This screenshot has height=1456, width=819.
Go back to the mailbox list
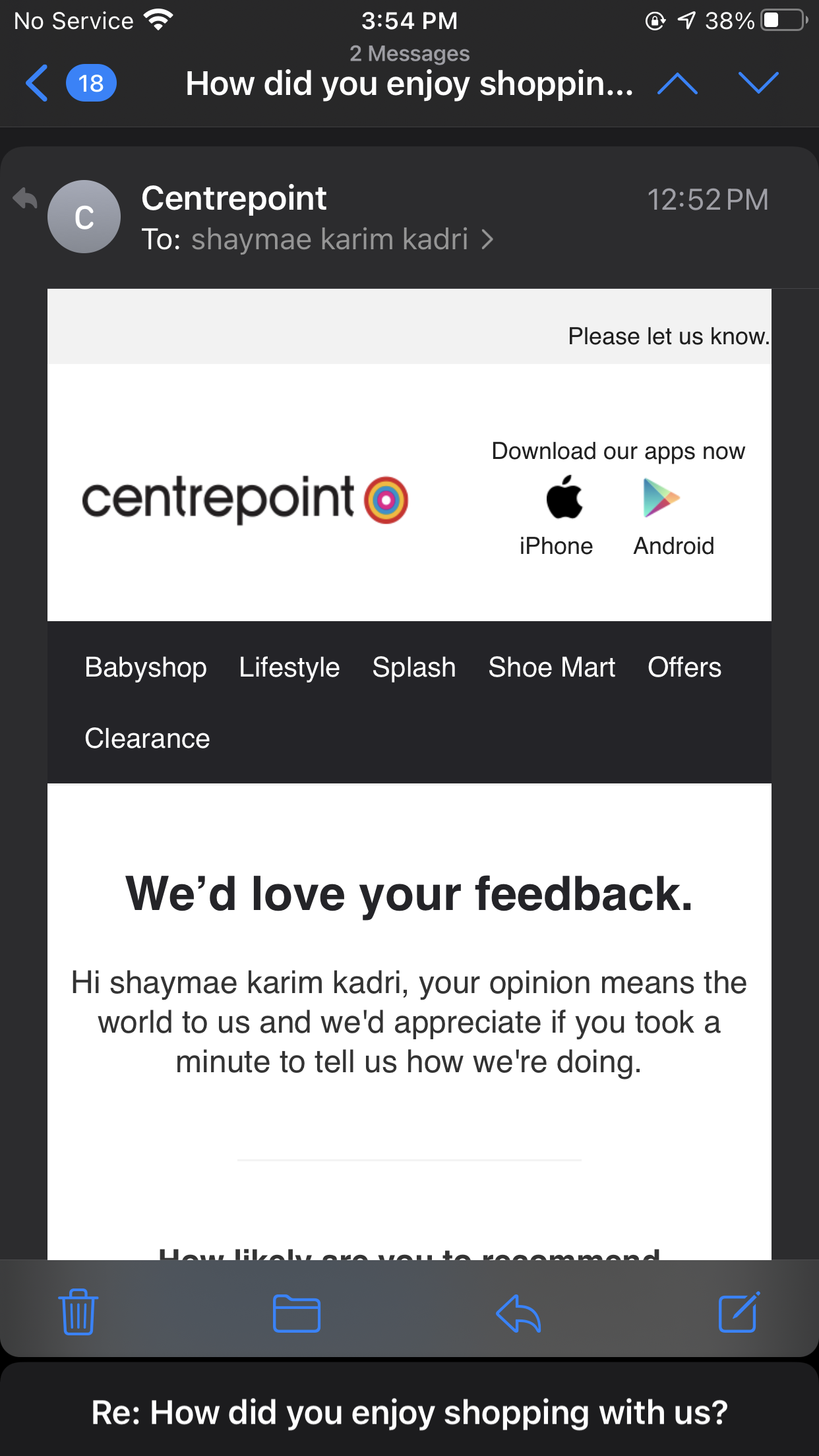pyautogui.click(x=37, y=83)
